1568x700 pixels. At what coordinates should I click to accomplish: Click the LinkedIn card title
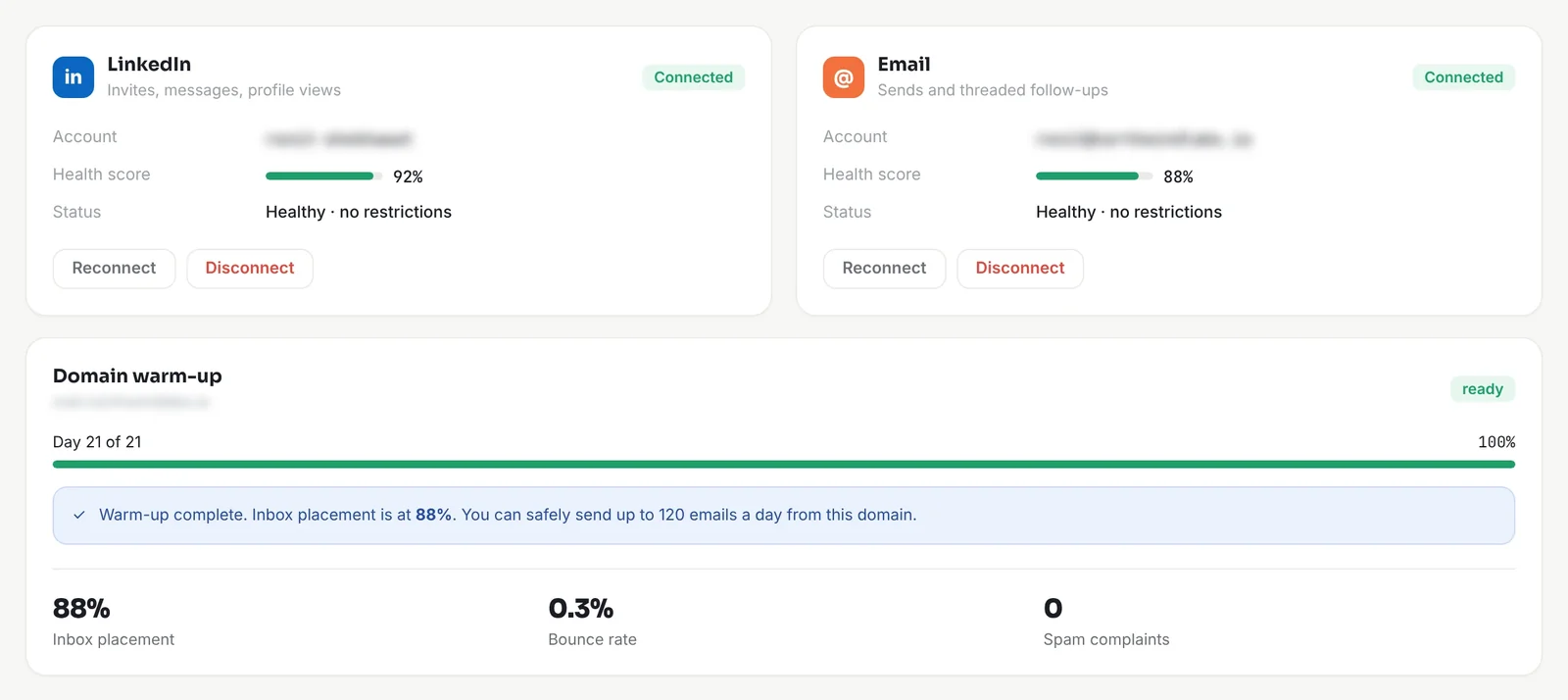click(x=149, y=64)
